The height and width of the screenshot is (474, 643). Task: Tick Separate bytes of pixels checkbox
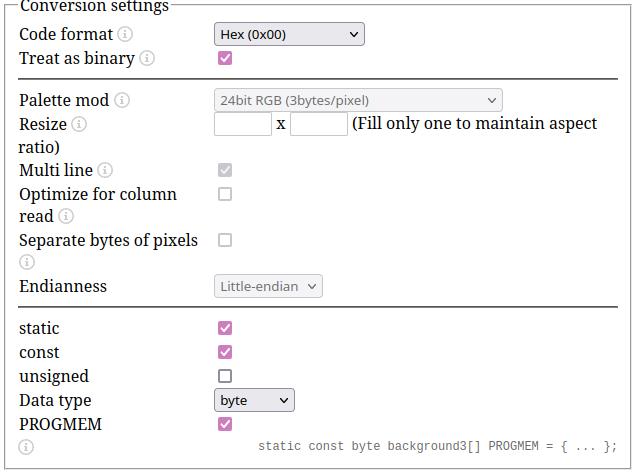pyautogui.click(x=225, y=240)
